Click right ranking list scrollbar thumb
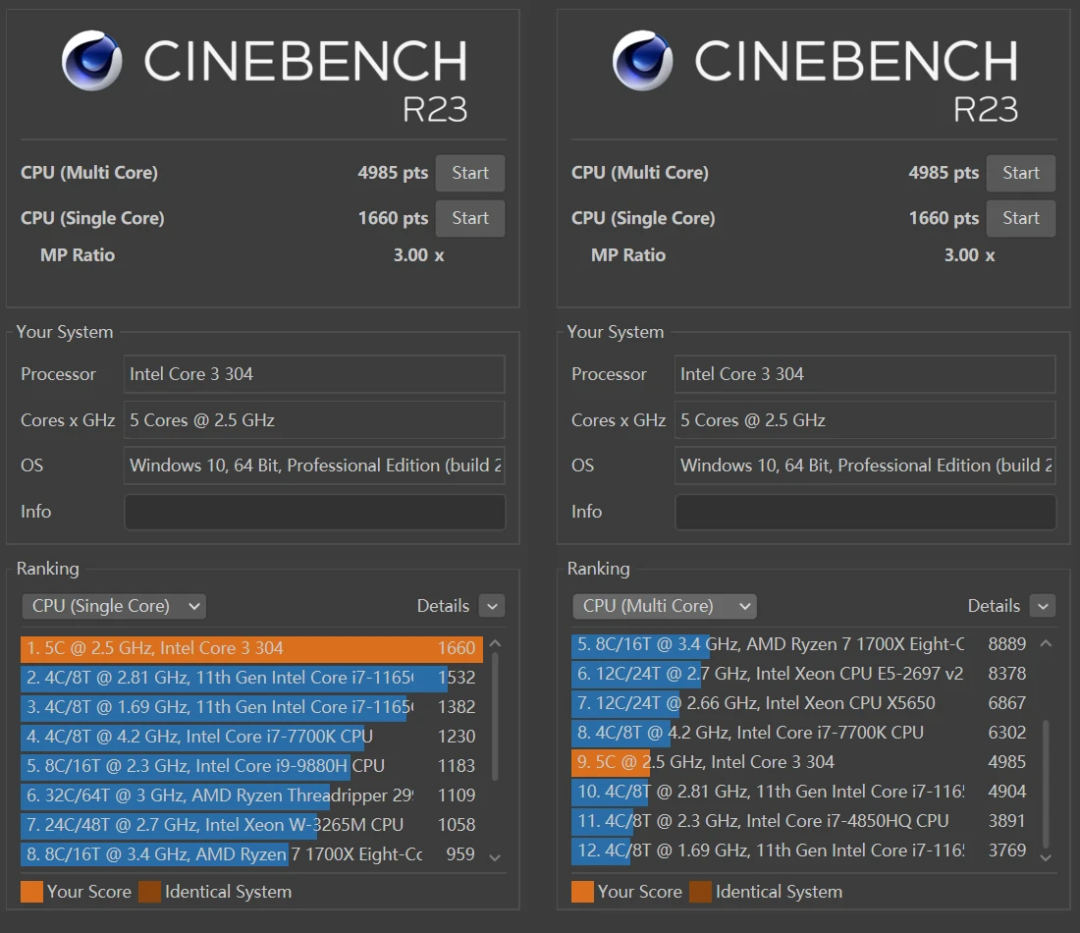 pyautogui.click(x=1046, y=784)
